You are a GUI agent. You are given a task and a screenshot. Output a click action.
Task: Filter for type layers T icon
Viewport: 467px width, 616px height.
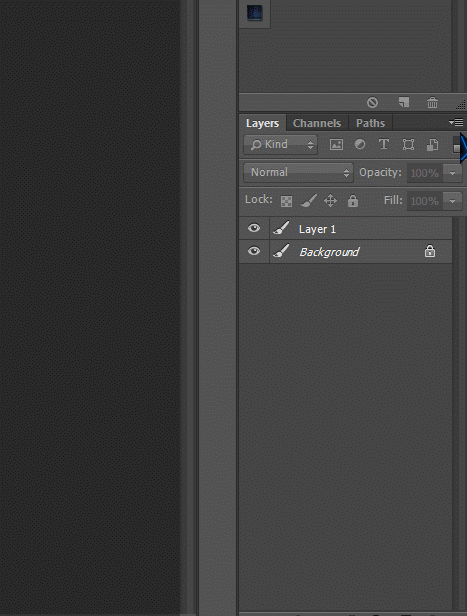pyautogui.click(x=384, y=145)
